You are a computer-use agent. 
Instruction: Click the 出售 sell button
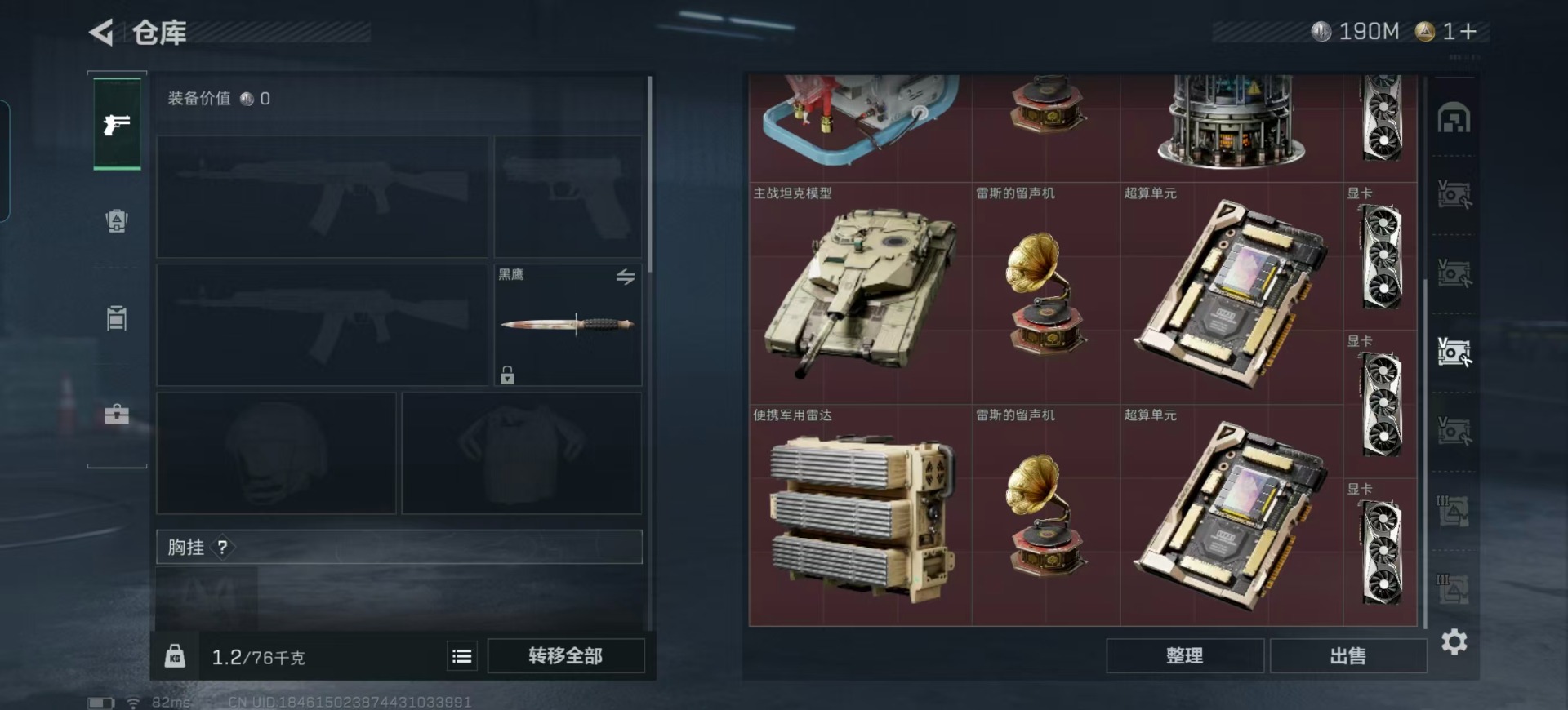[1347, 656]
